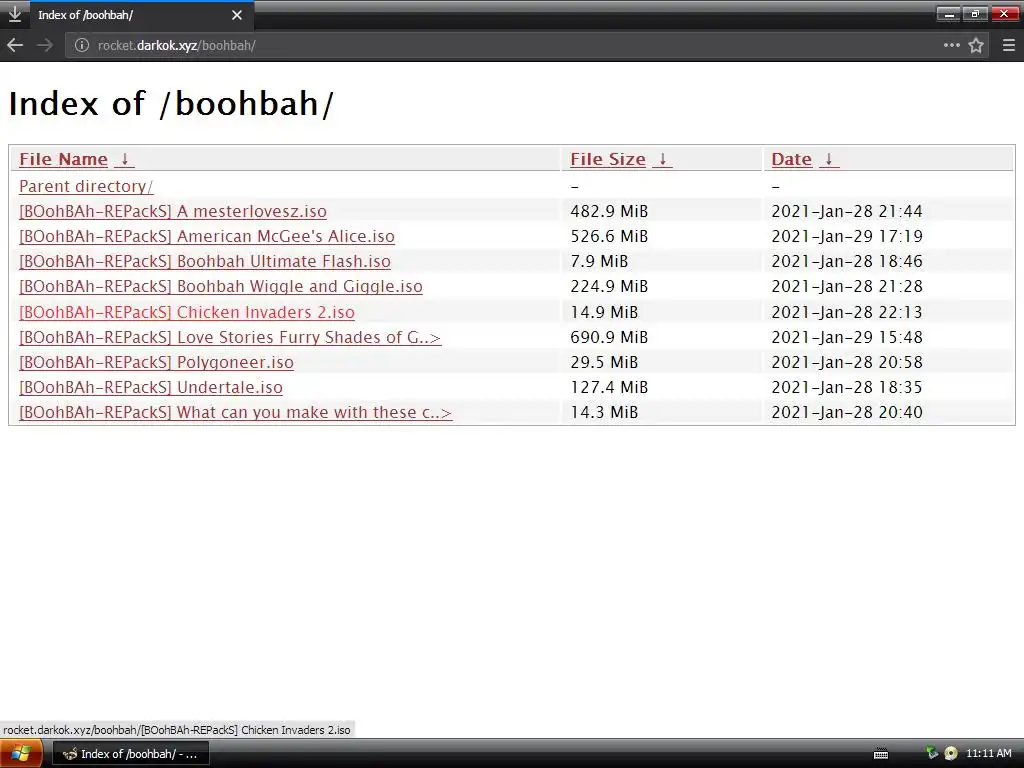Click the 7.9 MiB size cell
The height and width of the screenshot is (768, 1024).
599,261
